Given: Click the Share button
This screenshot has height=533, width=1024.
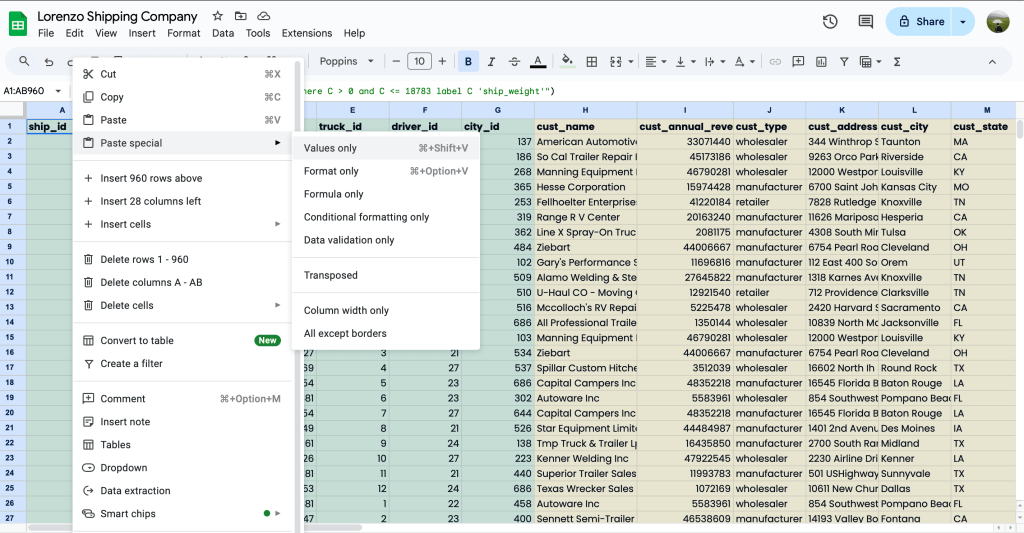Looking at the screenshot, I should [920, 21].
